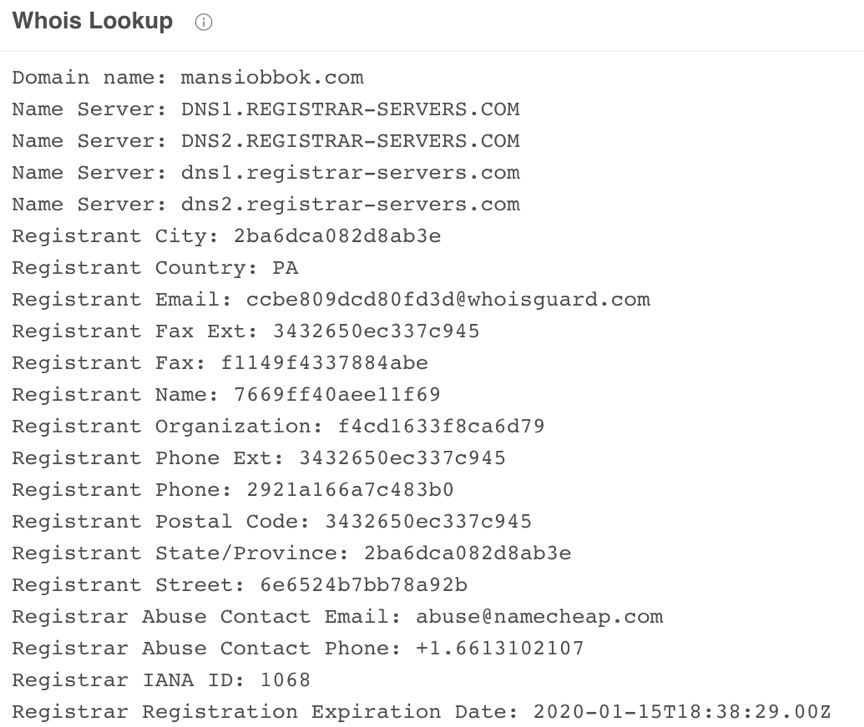Click the Registrant Country PA line
864x727 pixels.
point(155,268)
